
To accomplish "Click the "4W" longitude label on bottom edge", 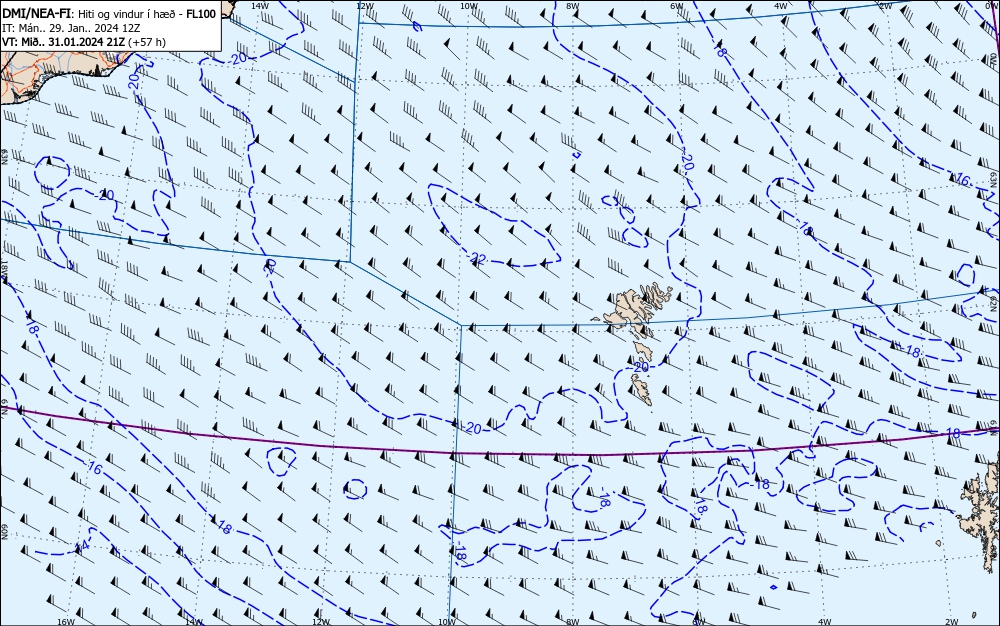I will point(824,622).
